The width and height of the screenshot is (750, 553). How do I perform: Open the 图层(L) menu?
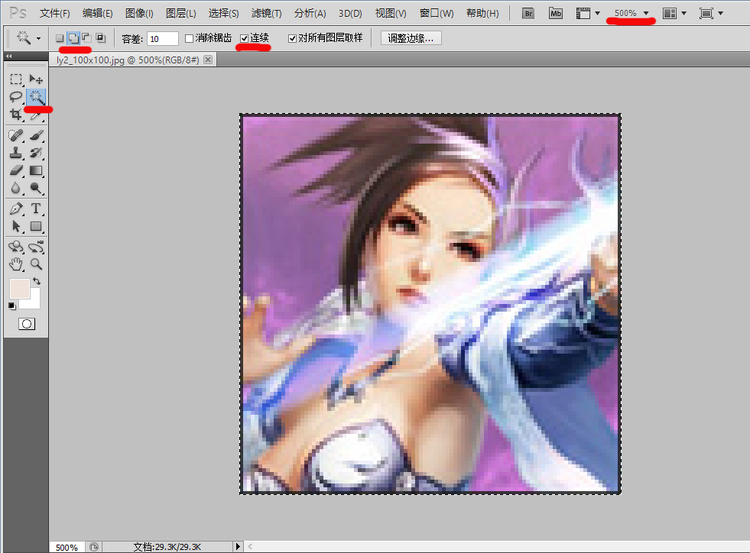181,13
